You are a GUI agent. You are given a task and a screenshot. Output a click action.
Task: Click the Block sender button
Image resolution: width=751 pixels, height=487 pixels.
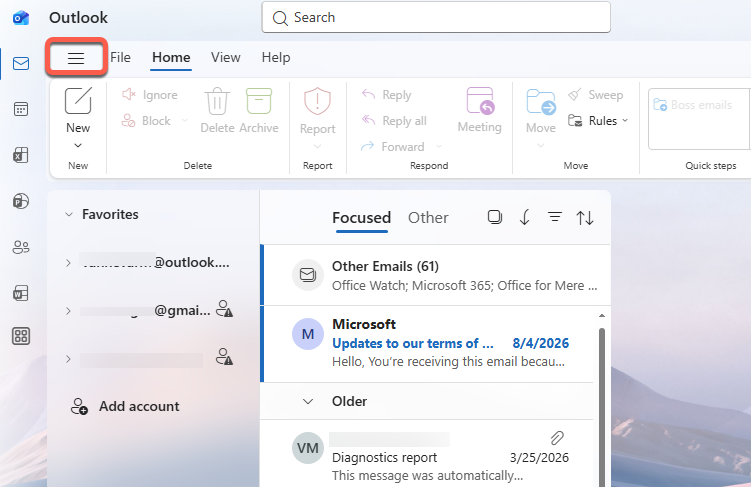click(x=146, y=121)
